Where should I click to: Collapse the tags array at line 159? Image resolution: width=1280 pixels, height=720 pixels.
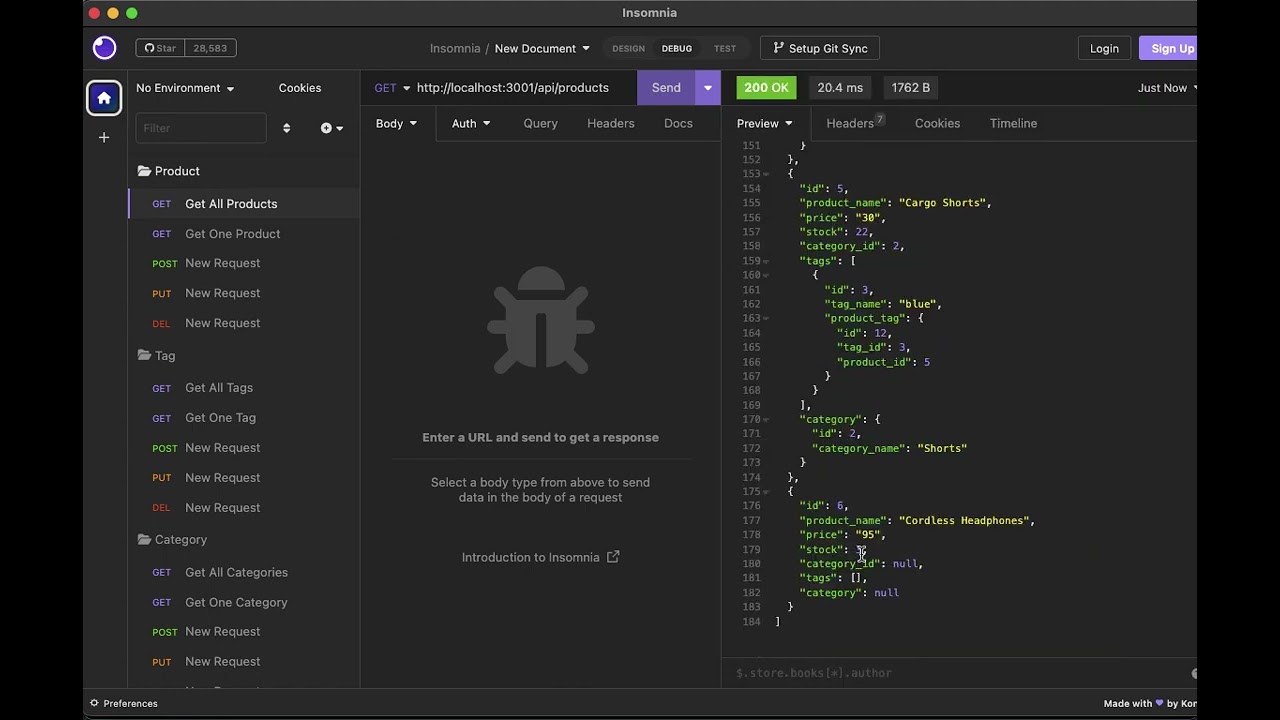tap(767, 261)
